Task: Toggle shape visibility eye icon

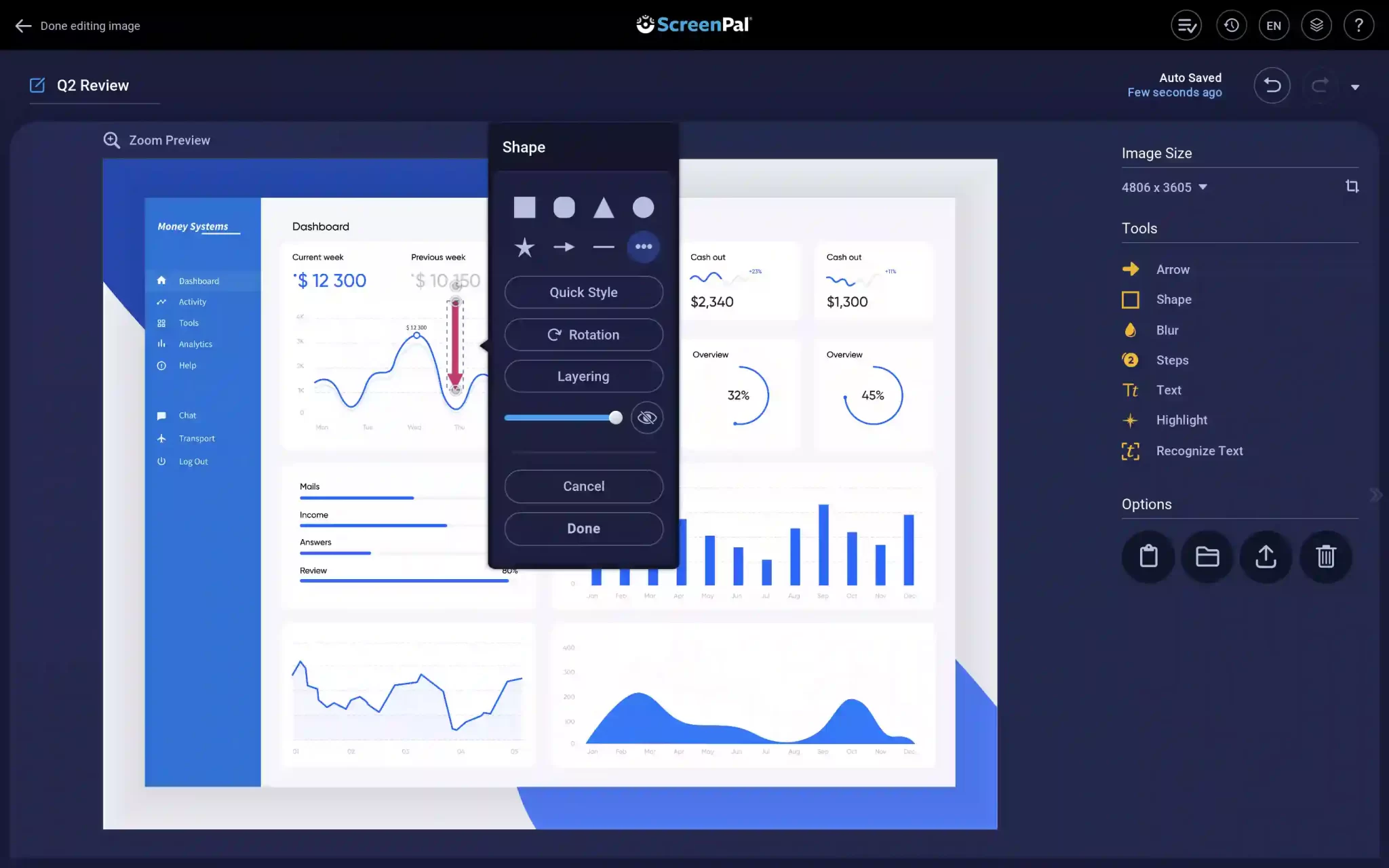Action: [647, 417]
